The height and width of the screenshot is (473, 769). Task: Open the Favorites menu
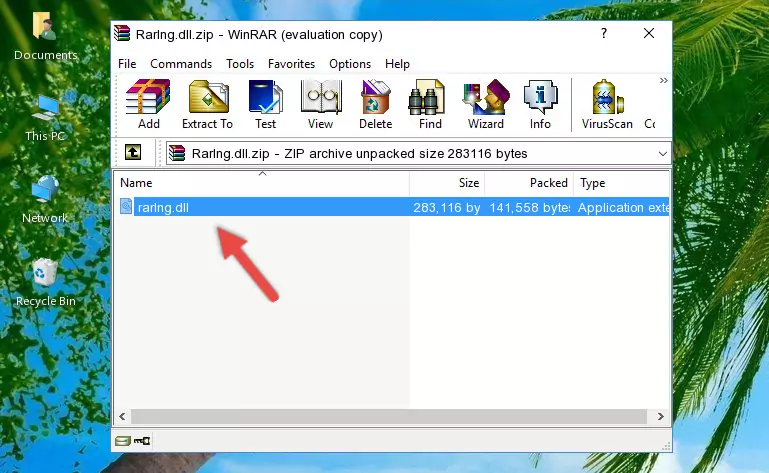[x=291, y=64]
